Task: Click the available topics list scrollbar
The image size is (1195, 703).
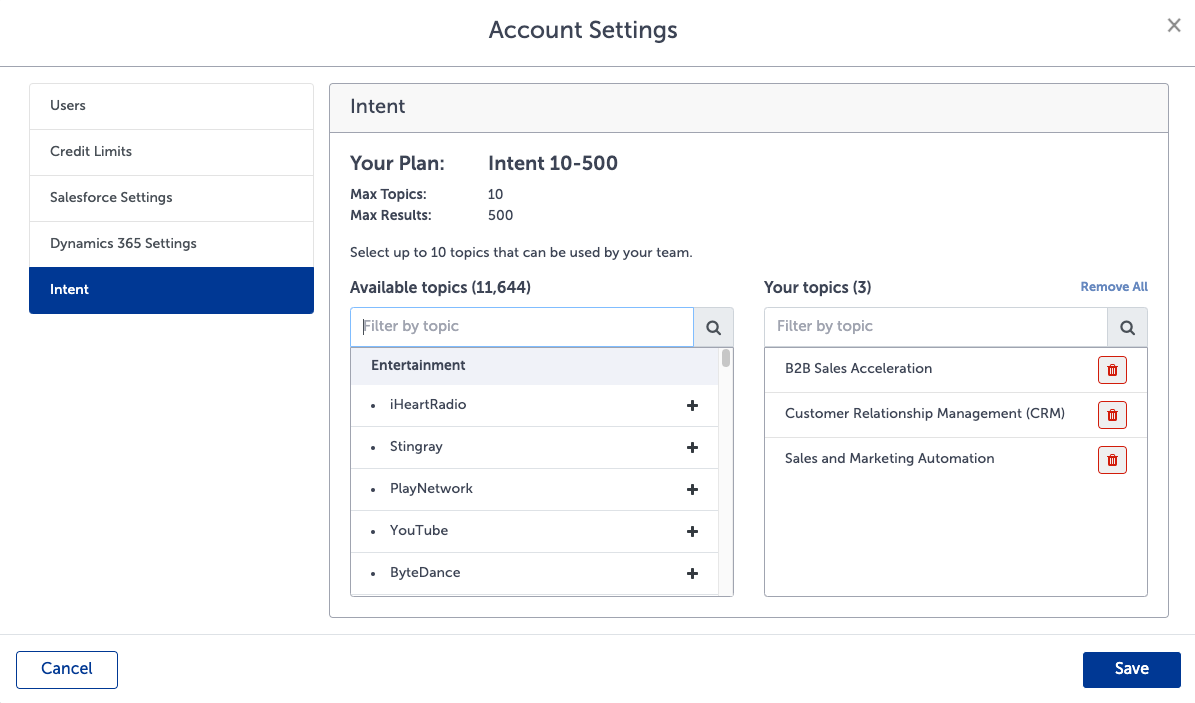Action: tap(726, 358)
